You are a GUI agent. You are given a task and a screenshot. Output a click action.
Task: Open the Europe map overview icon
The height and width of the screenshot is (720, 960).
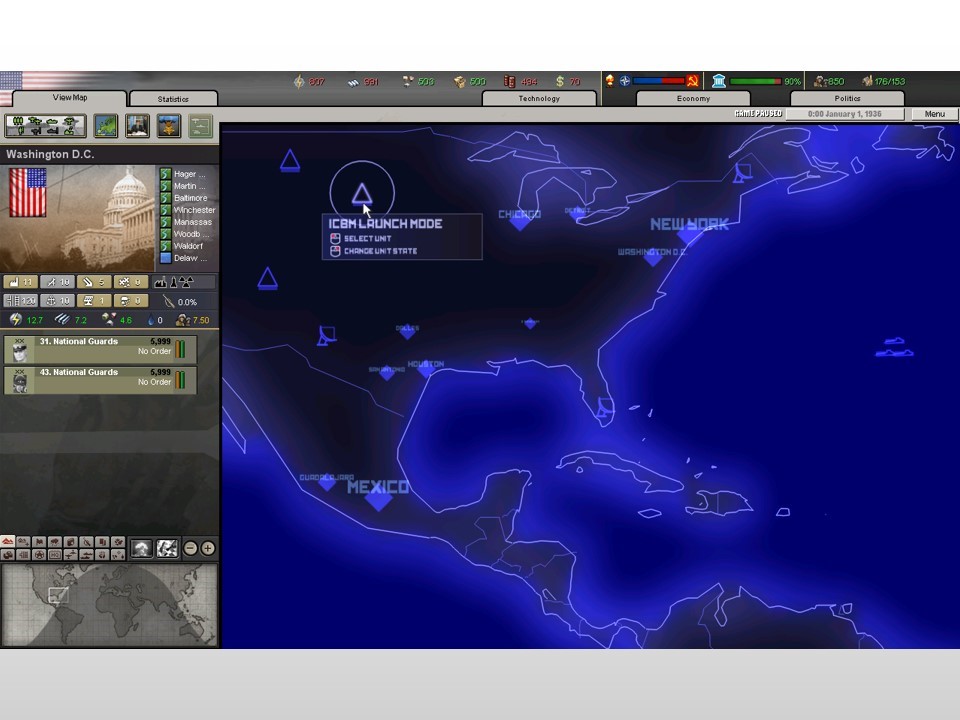107,126
